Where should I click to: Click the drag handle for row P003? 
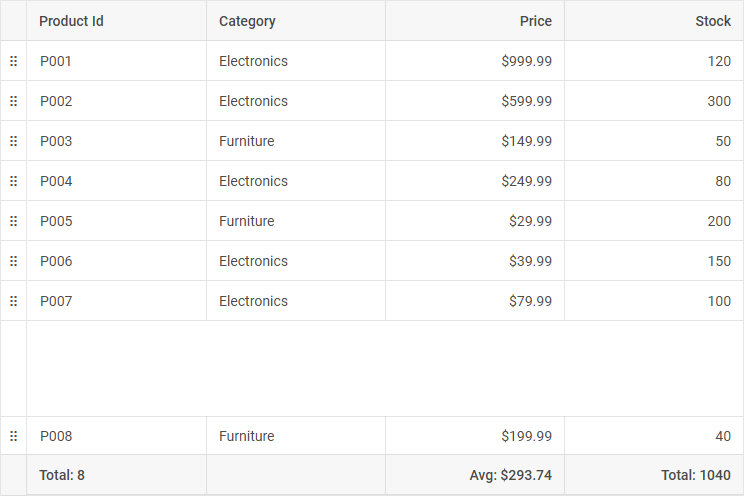click(x=13, y=141)
